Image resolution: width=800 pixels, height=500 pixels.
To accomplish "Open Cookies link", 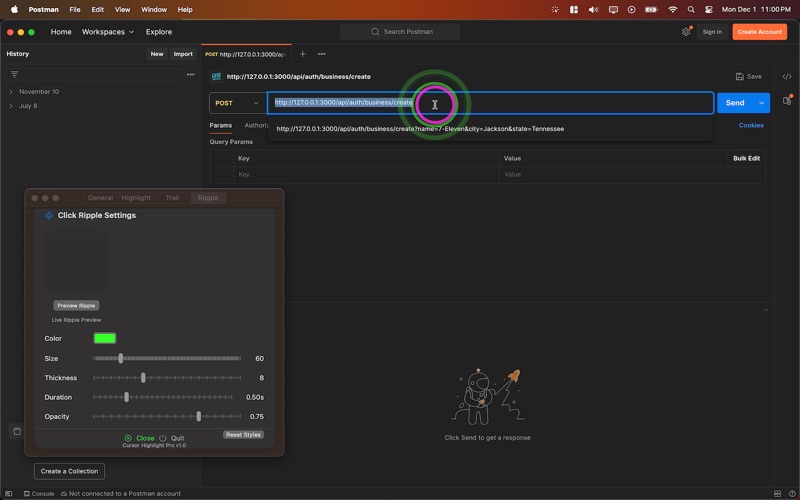I will click(751, 125).
